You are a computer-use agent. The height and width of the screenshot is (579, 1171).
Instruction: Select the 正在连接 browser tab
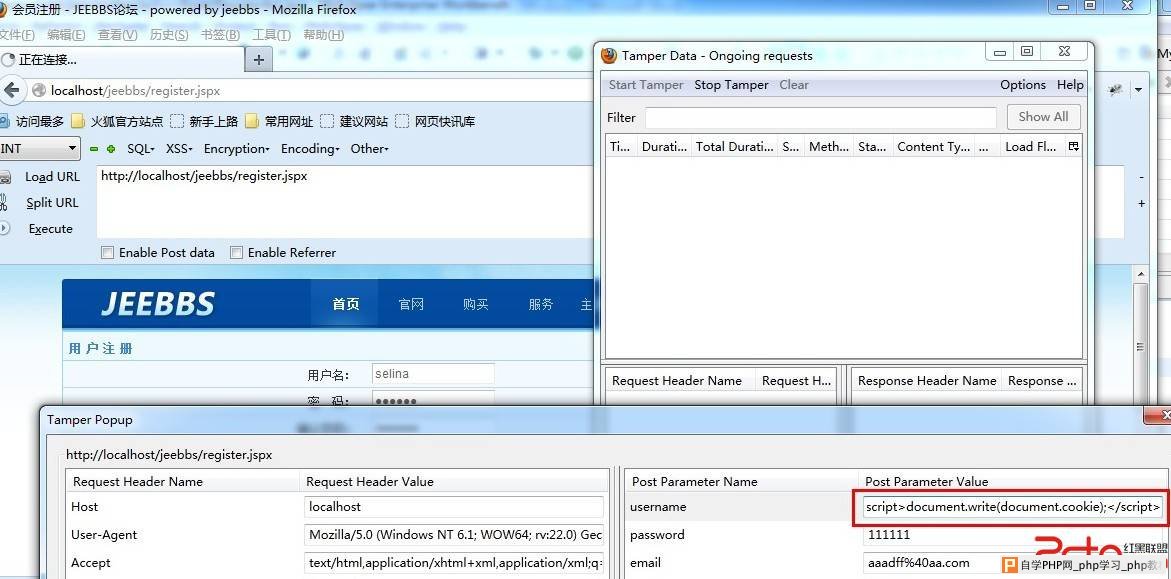121,60
